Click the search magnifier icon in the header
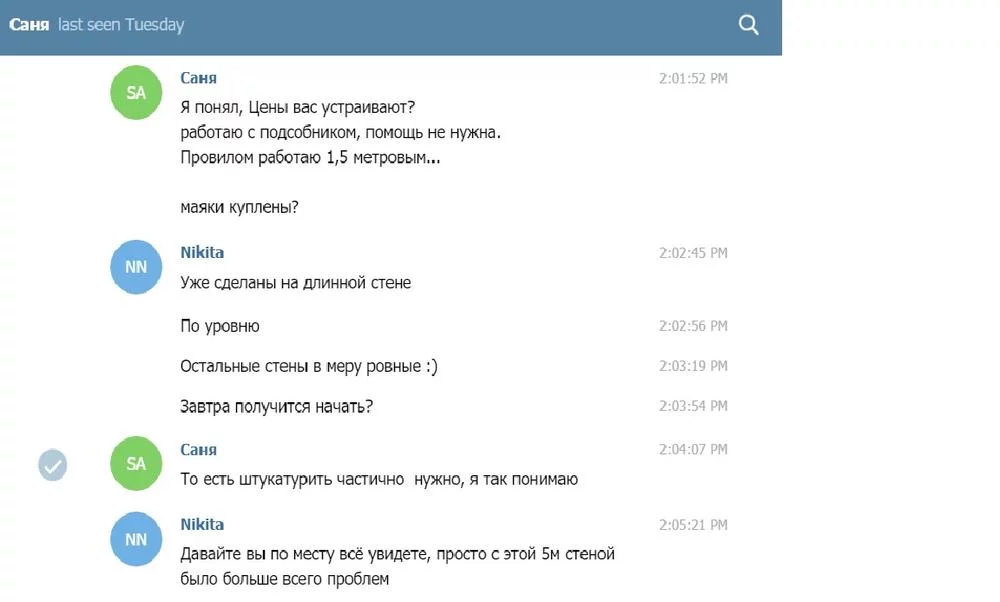This screenshot has width=1000, height=602. coord(748,25)
